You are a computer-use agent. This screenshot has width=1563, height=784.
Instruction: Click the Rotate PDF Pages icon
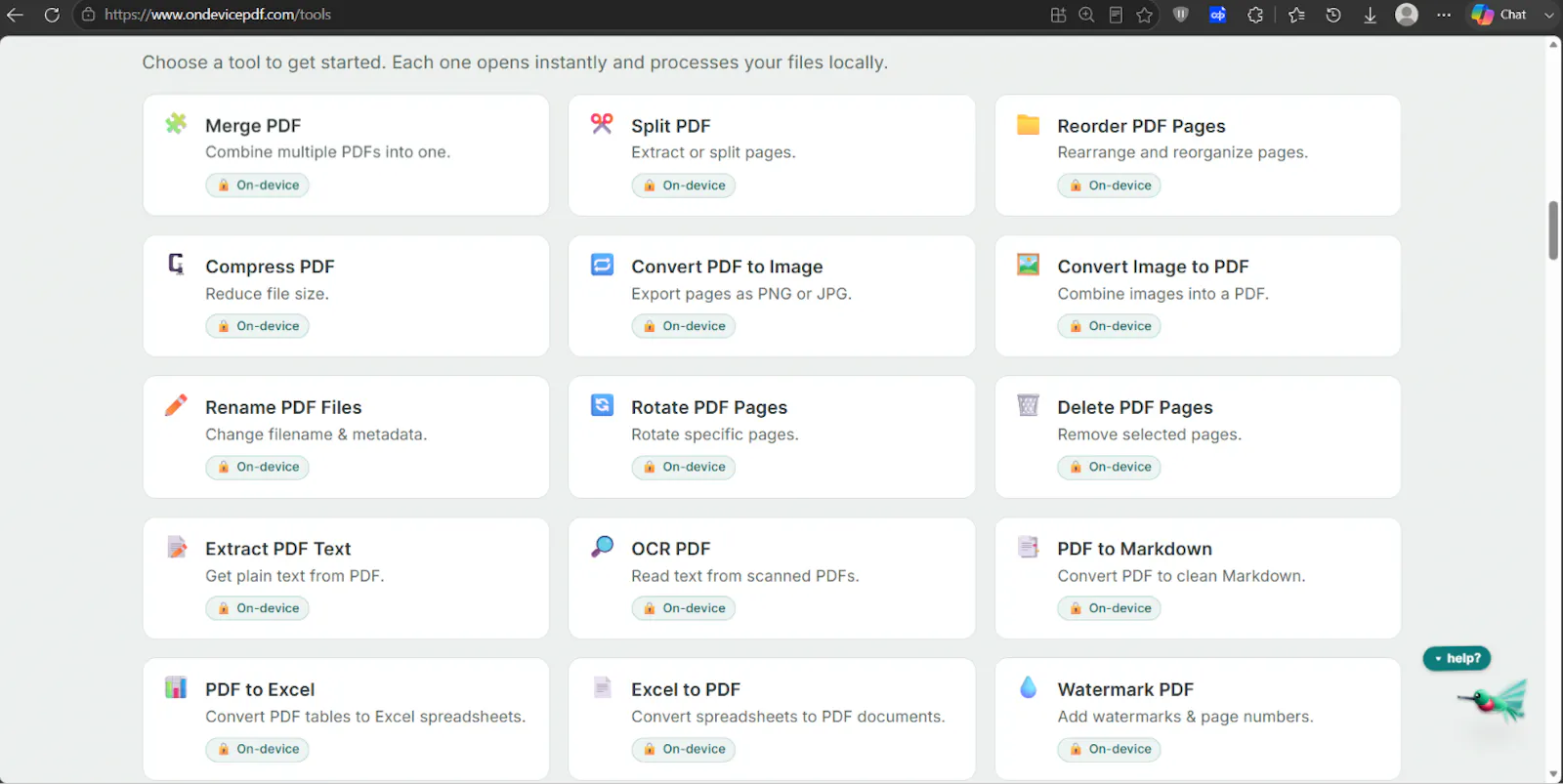tap(602, 405)
